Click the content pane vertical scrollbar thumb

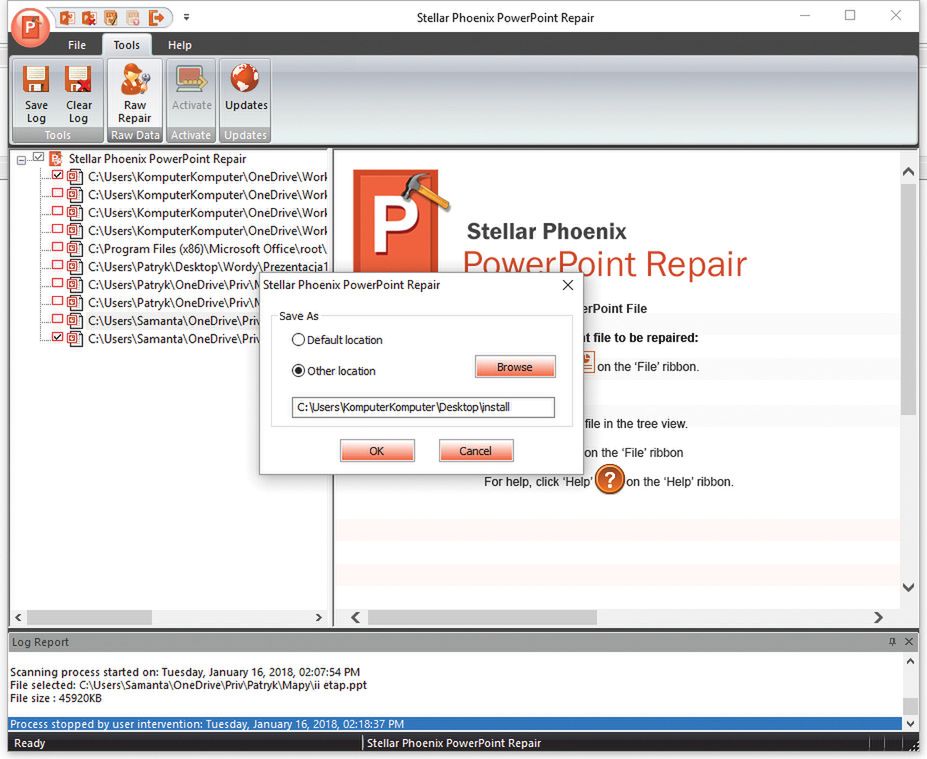pyautogui.click(x=909, y=299)
